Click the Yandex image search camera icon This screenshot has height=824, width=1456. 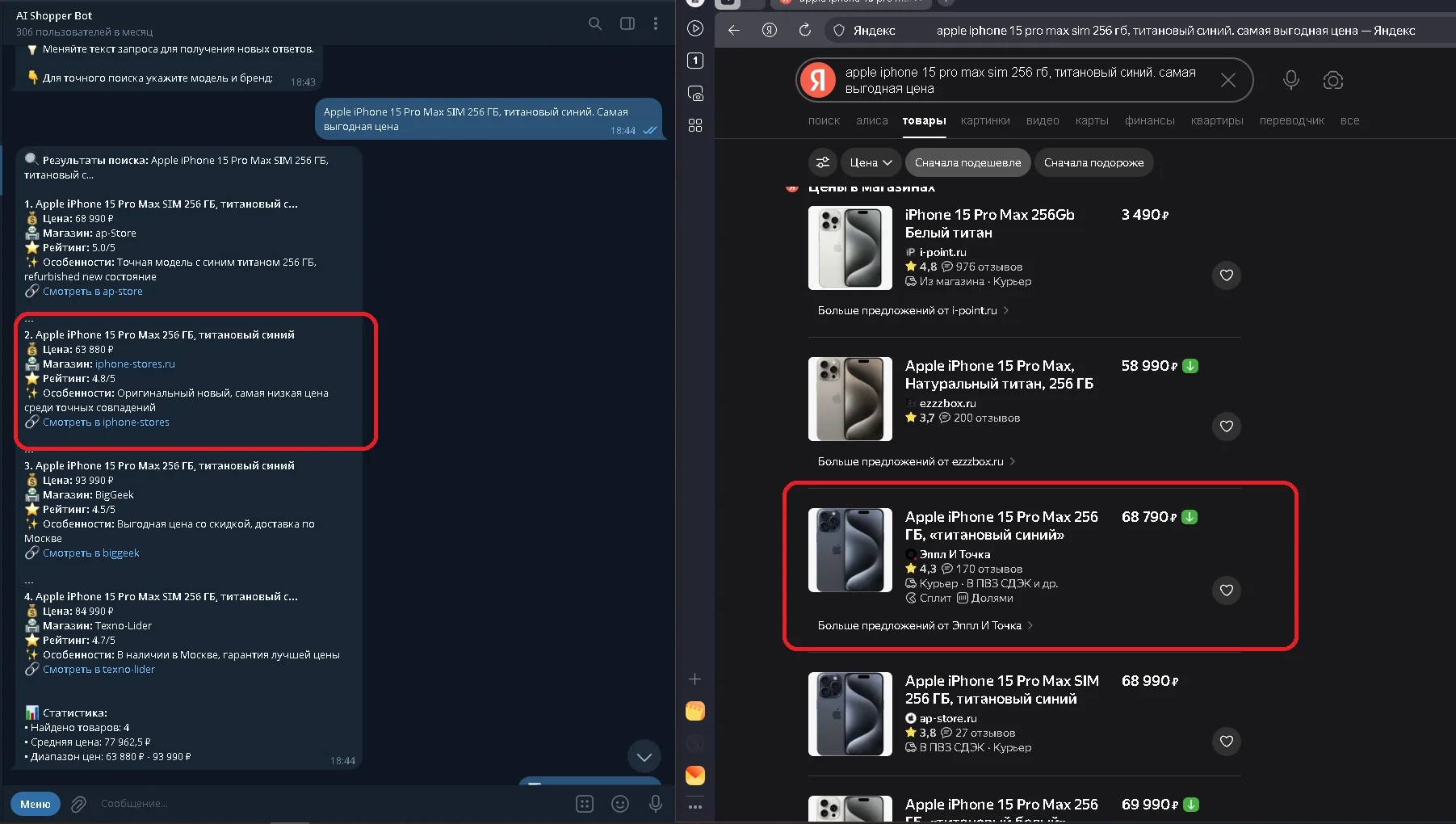tap(1333, 80)
